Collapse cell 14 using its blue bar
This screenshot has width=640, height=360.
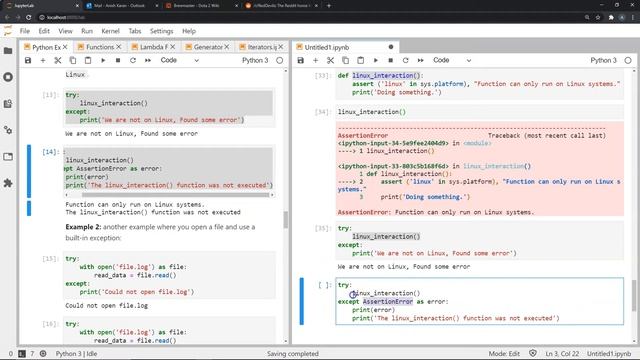29,171
